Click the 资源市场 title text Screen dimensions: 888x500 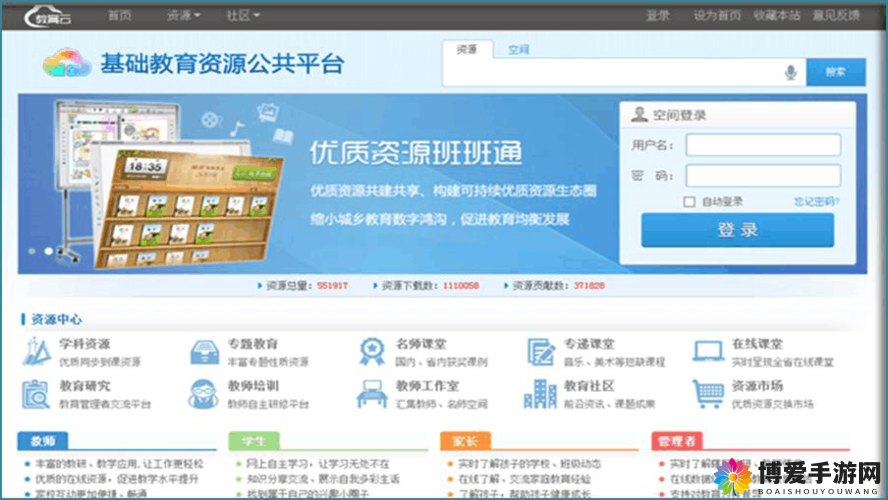pyautogui.click(x=757, y=386)
